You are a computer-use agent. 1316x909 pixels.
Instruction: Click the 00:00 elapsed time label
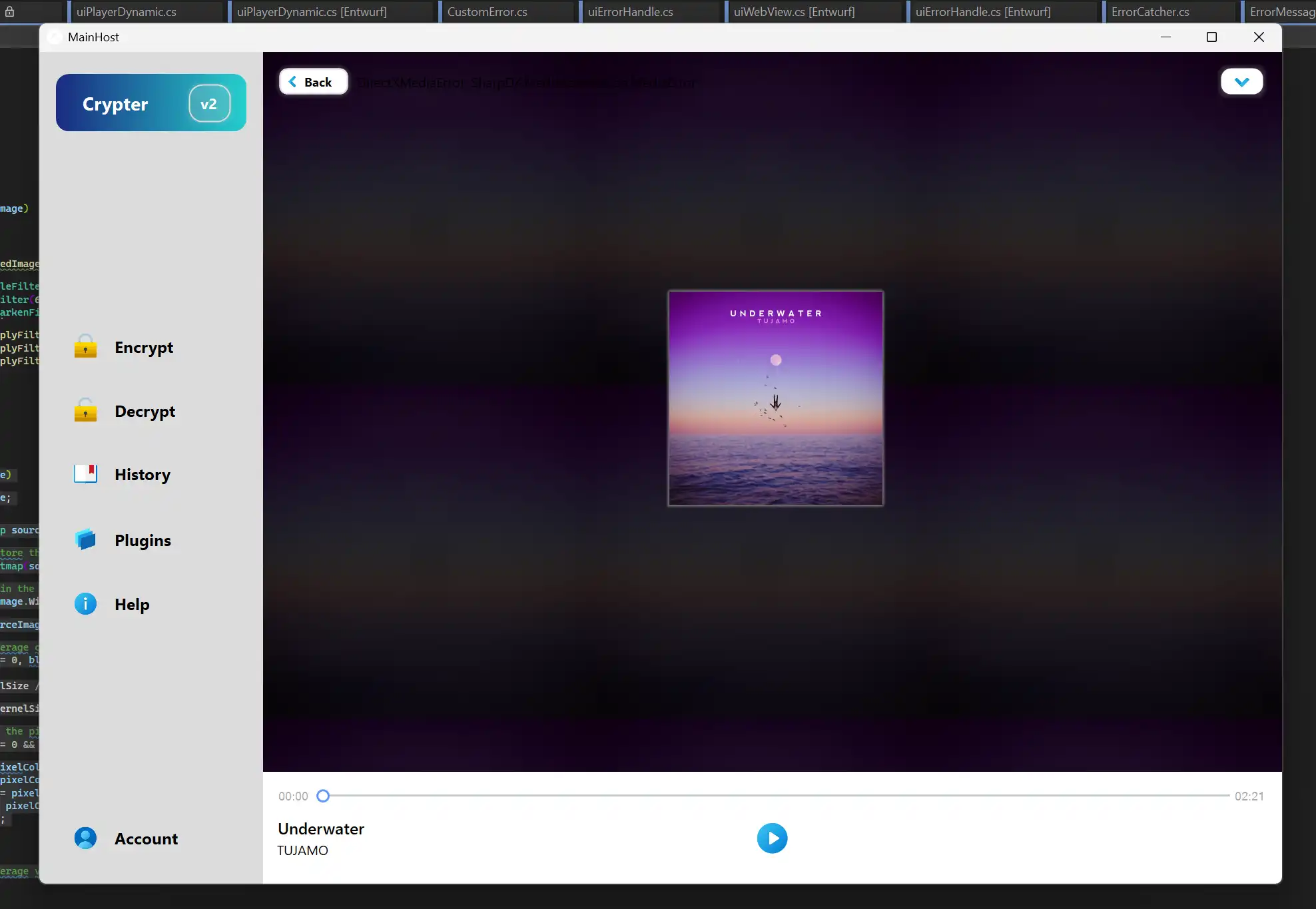(293, 796)
